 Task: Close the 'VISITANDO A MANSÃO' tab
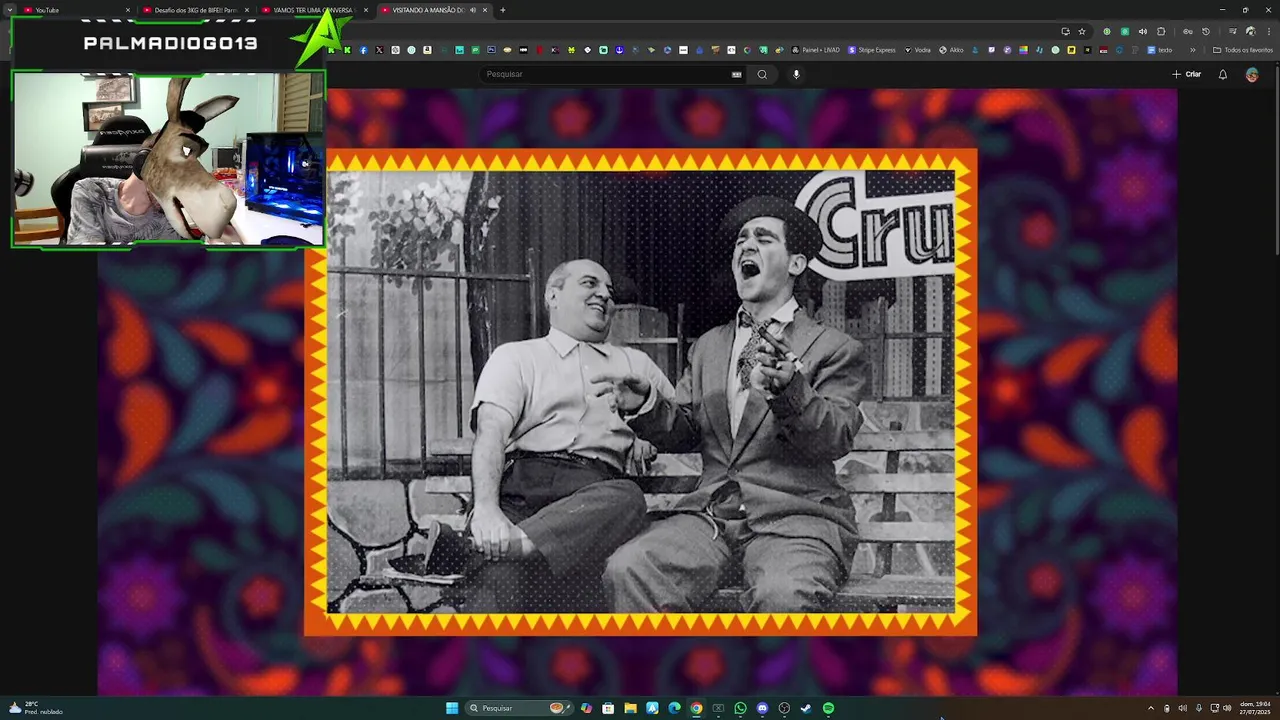click(485, 10)
